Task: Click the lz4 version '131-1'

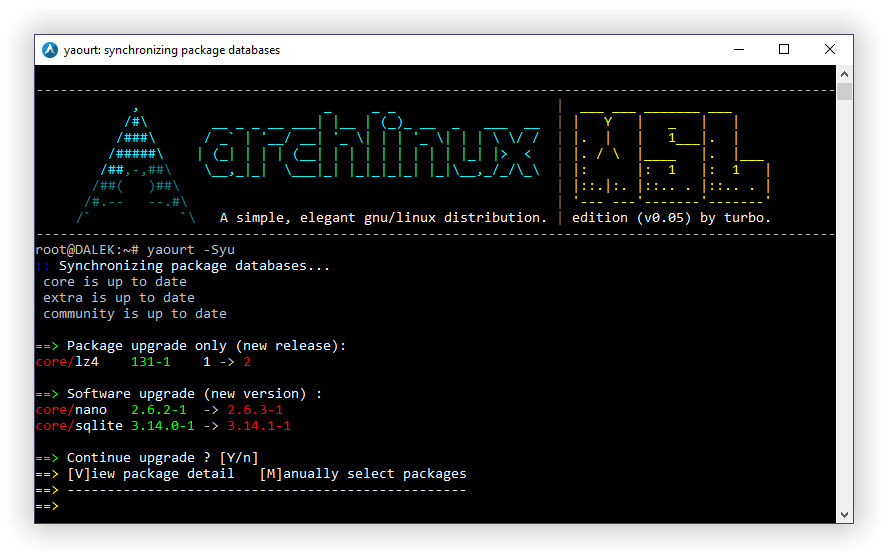Action: (x=151, y=361)
